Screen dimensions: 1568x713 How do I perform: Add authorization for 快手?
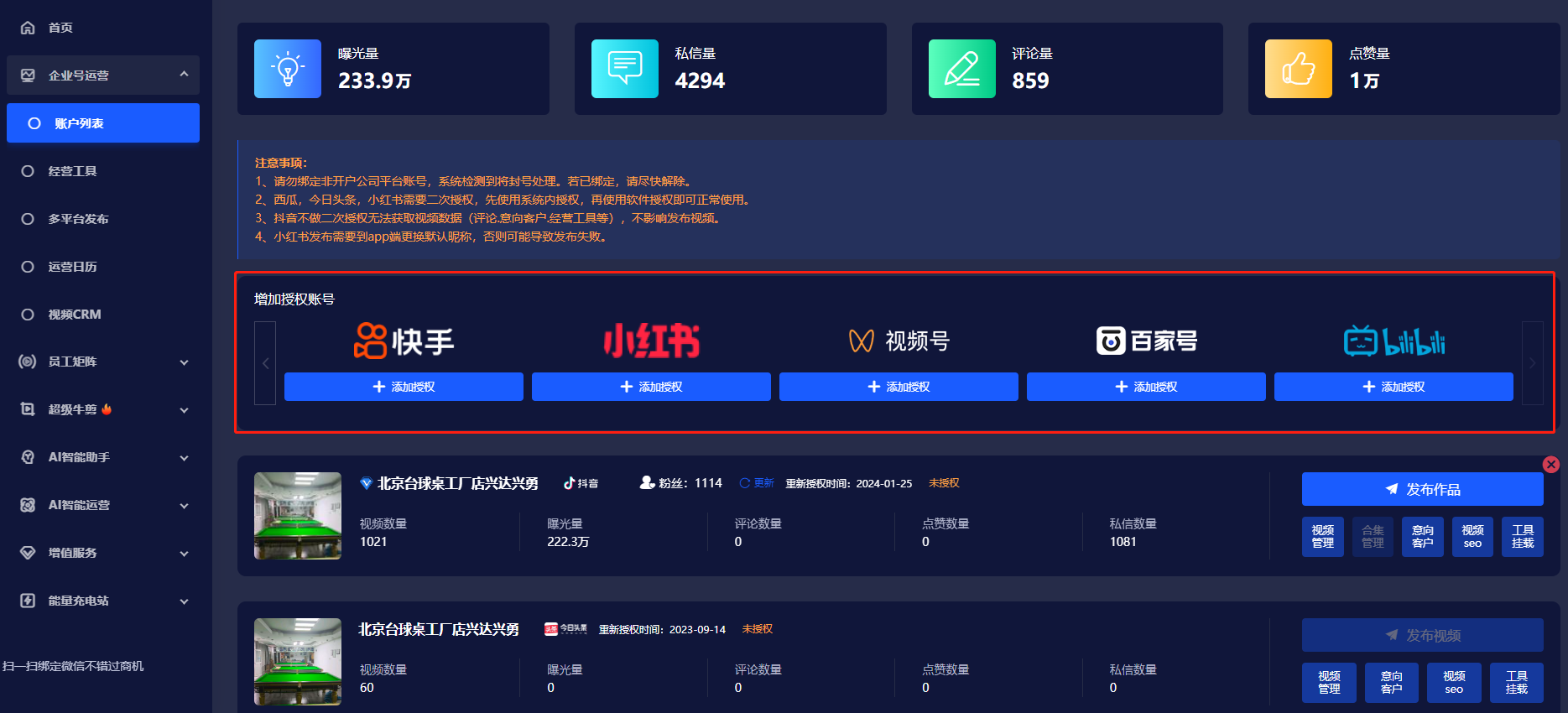(404, 387)
